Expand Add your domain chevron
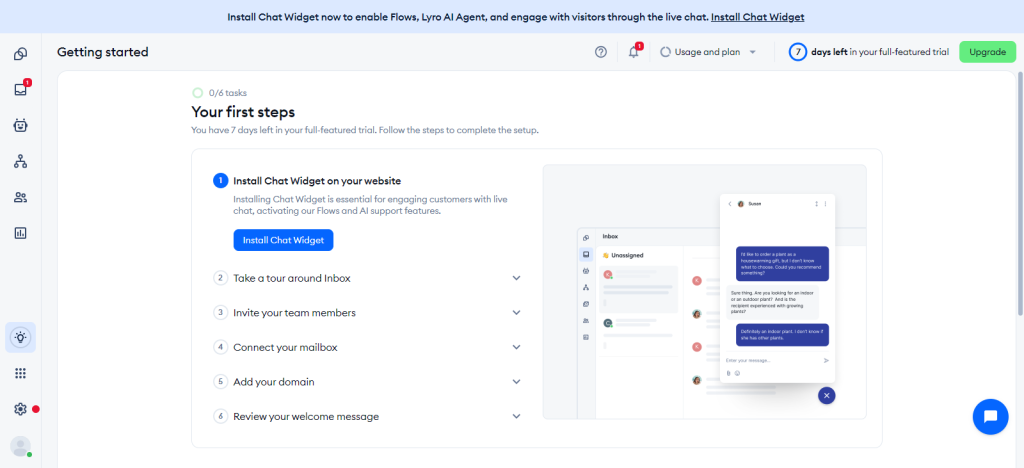The image size is (1024, 468). pyautogui.click(x=517, y=382)
